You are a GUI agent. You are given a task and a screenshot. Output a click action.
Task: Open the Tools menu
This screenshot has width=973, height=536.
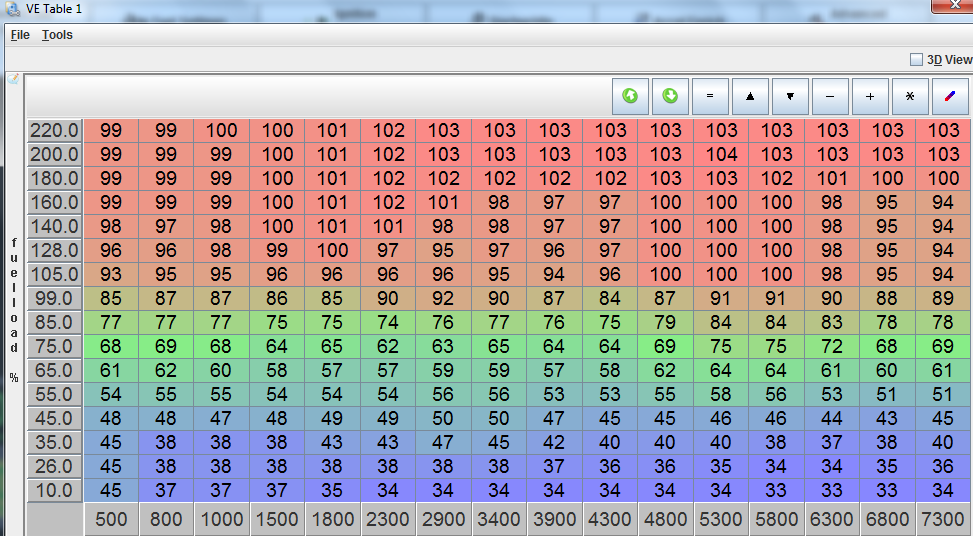pyautogui.click(x=57, y=35)
